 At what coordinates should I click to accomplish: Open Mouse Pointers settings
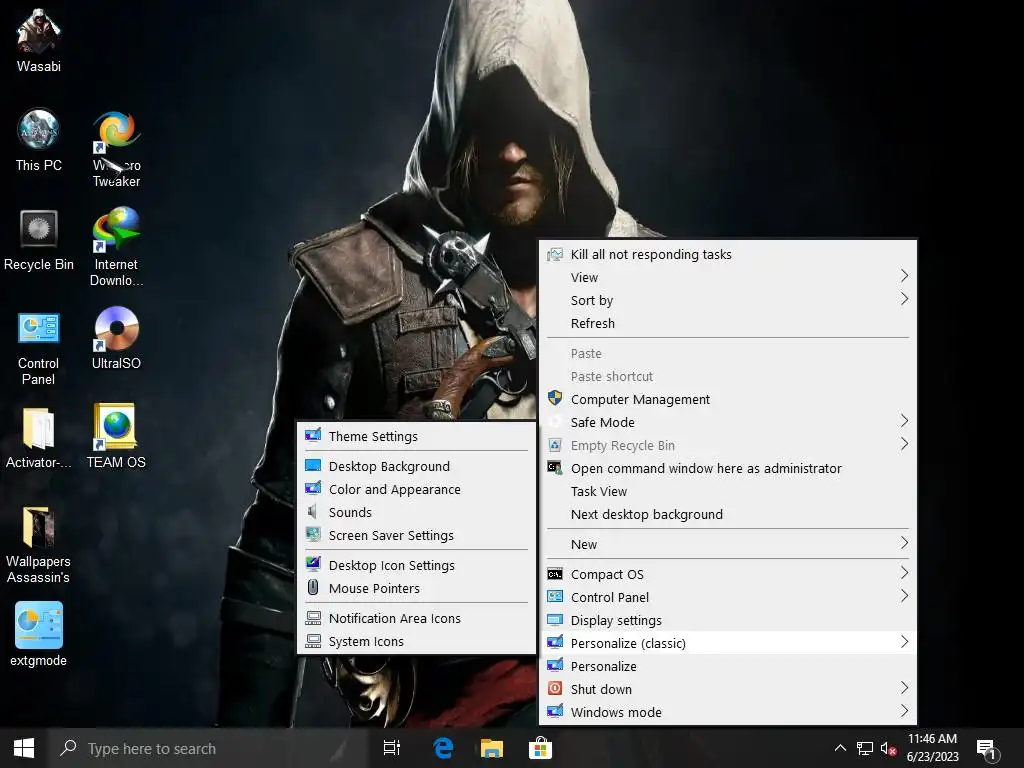click(417, 588)
